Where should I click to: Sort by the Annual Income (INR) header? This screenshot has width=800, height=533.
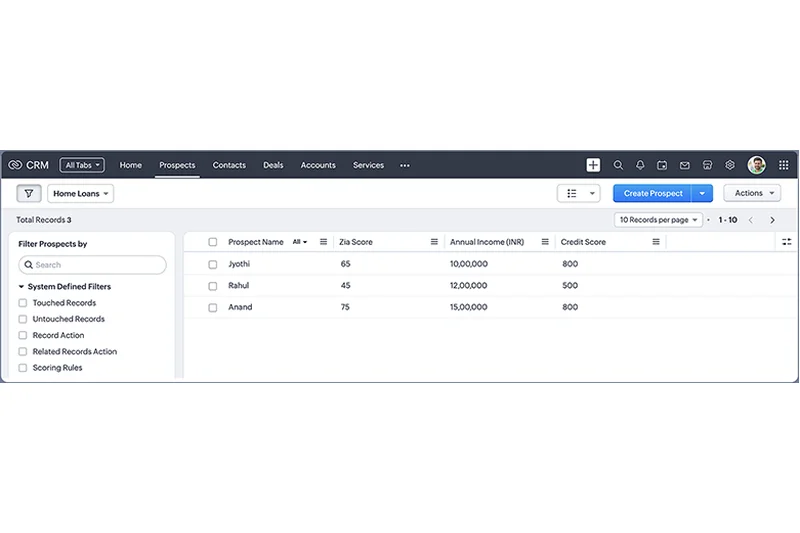pyautogui.click(x=487, y=242)
